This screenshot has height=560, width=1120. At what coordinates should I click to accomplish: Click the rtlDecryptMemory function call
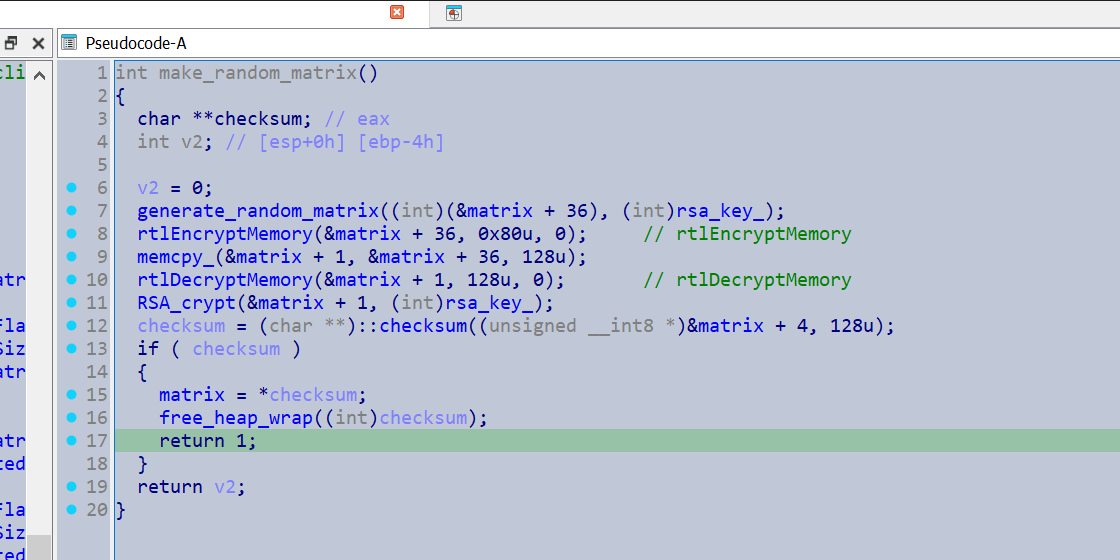225,279
